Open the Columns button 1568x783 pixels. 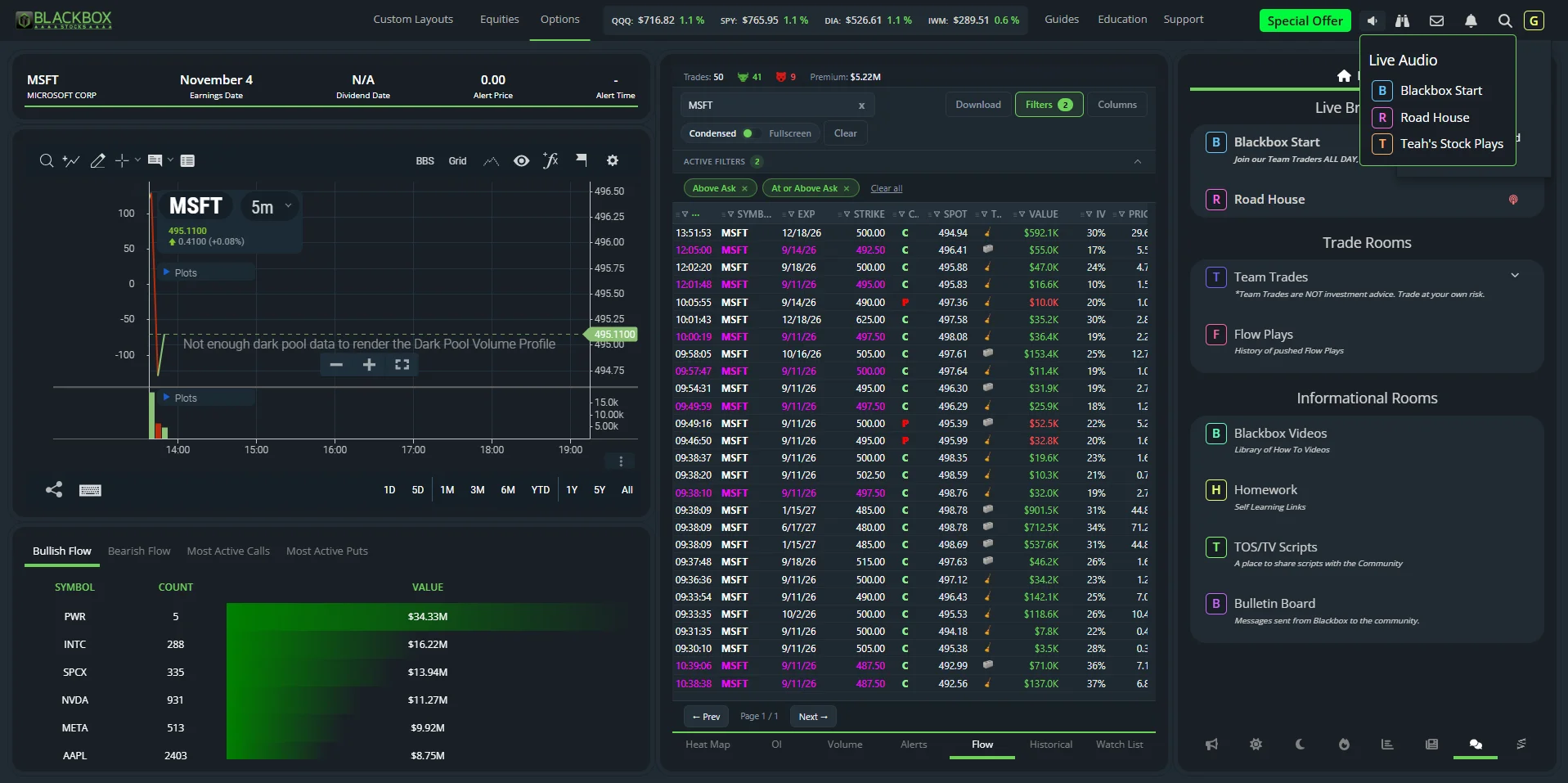click(1117, 105)
